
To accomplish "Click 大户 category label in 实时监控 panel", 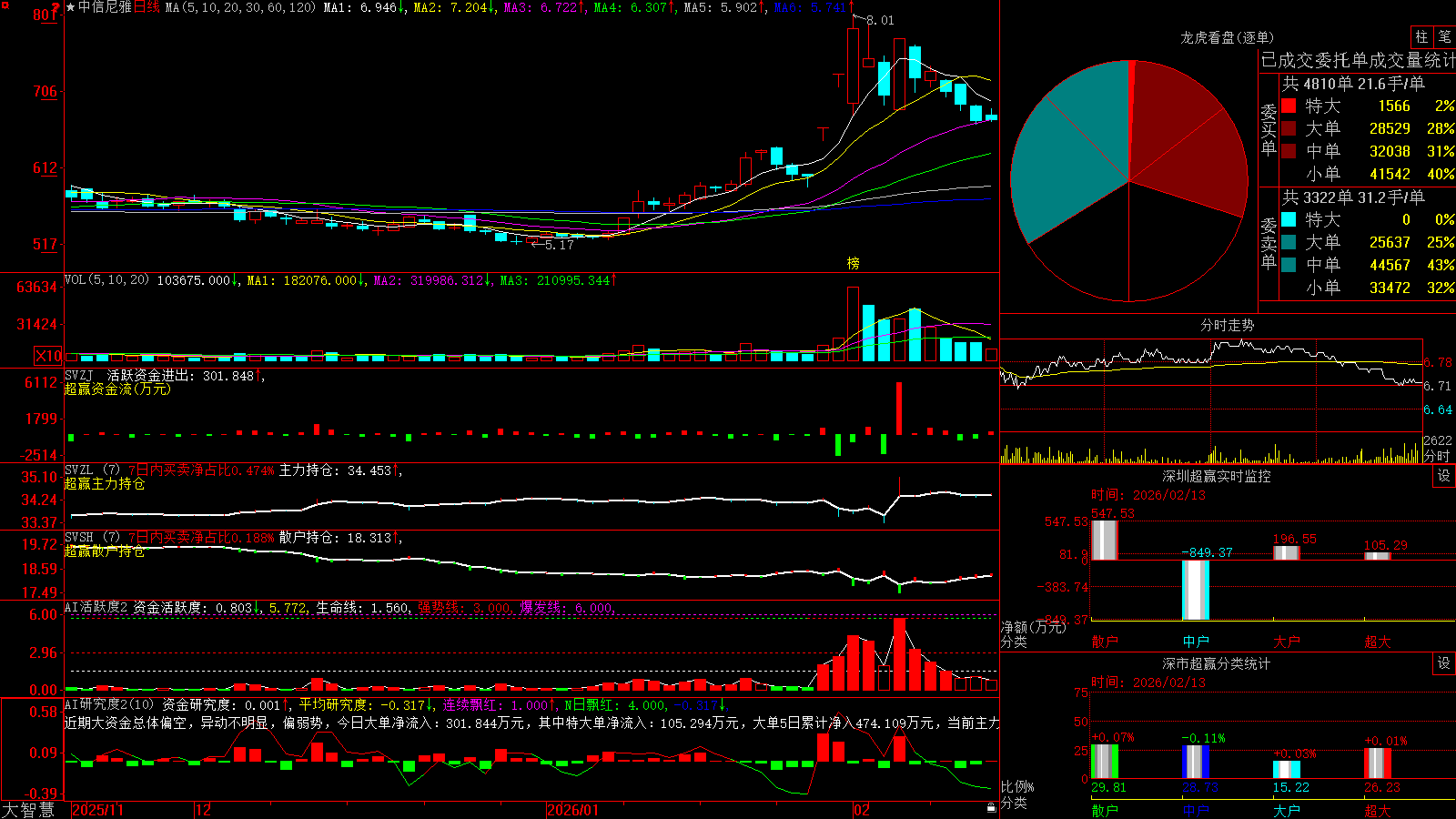I will (x=1287, y=642).
